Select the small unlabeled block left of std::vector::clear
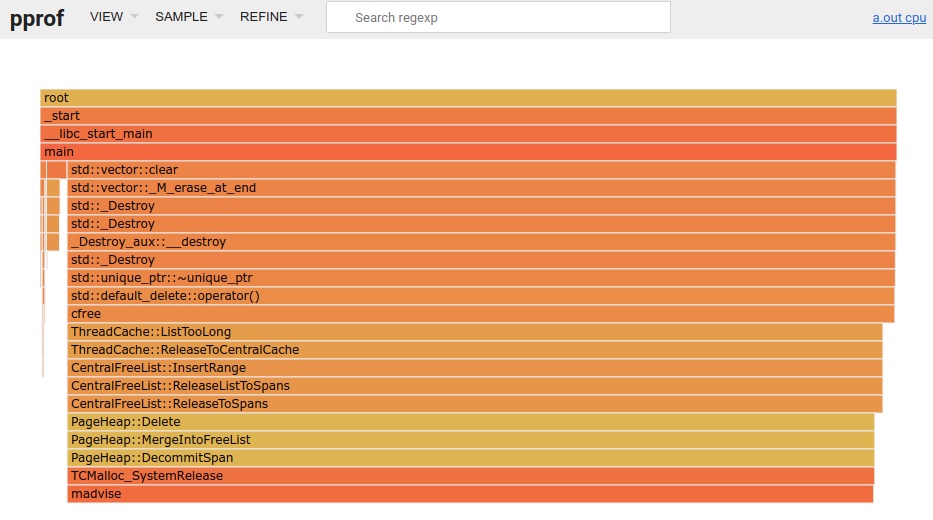 pyautogui.click(x=57, y=170)
